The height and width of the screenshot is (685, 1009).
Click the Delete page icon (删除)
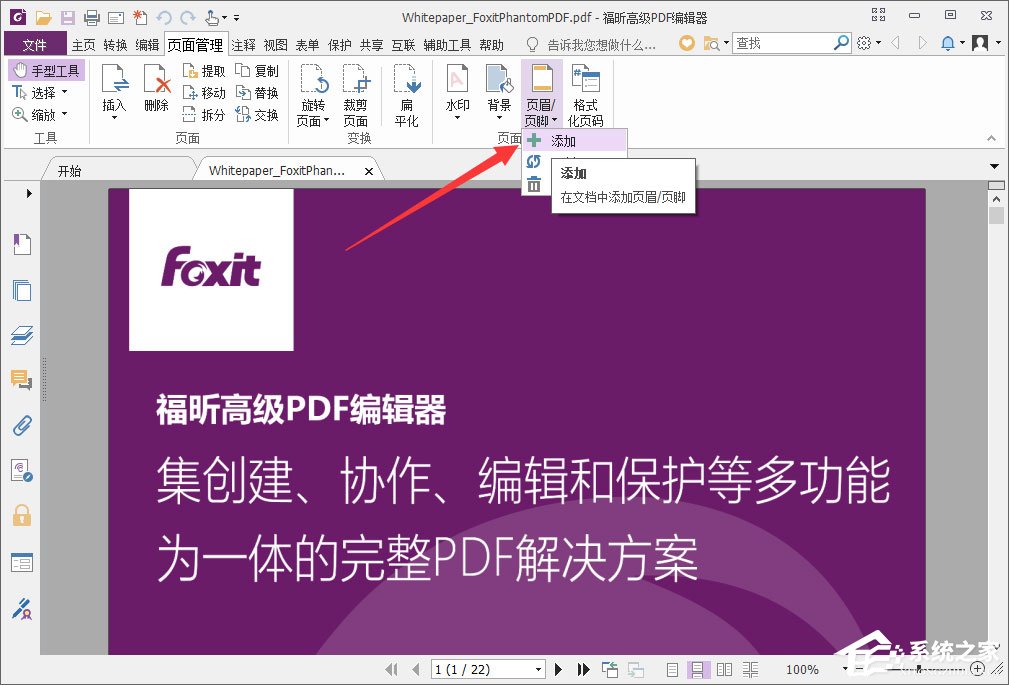(156, 90)
